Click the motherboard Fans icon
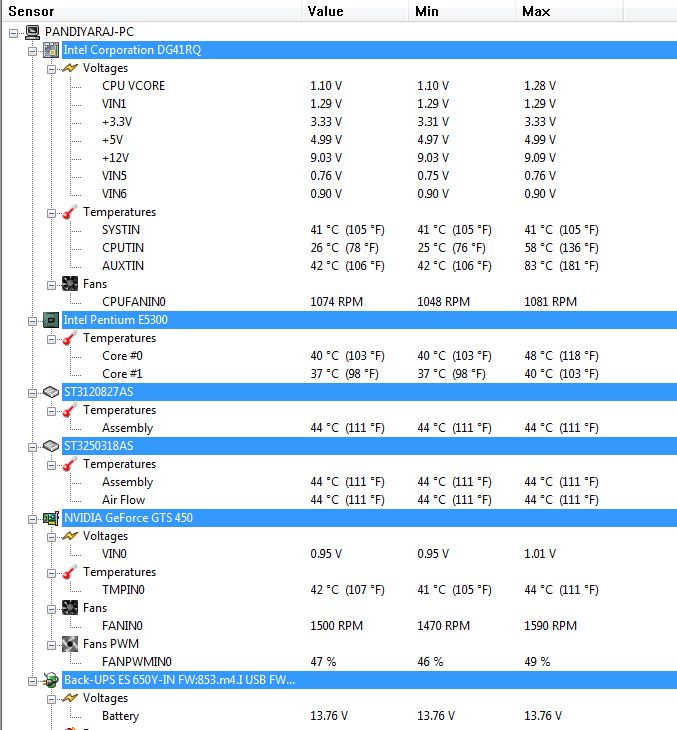This screenshot has height=730, width=677. (70, 284)
